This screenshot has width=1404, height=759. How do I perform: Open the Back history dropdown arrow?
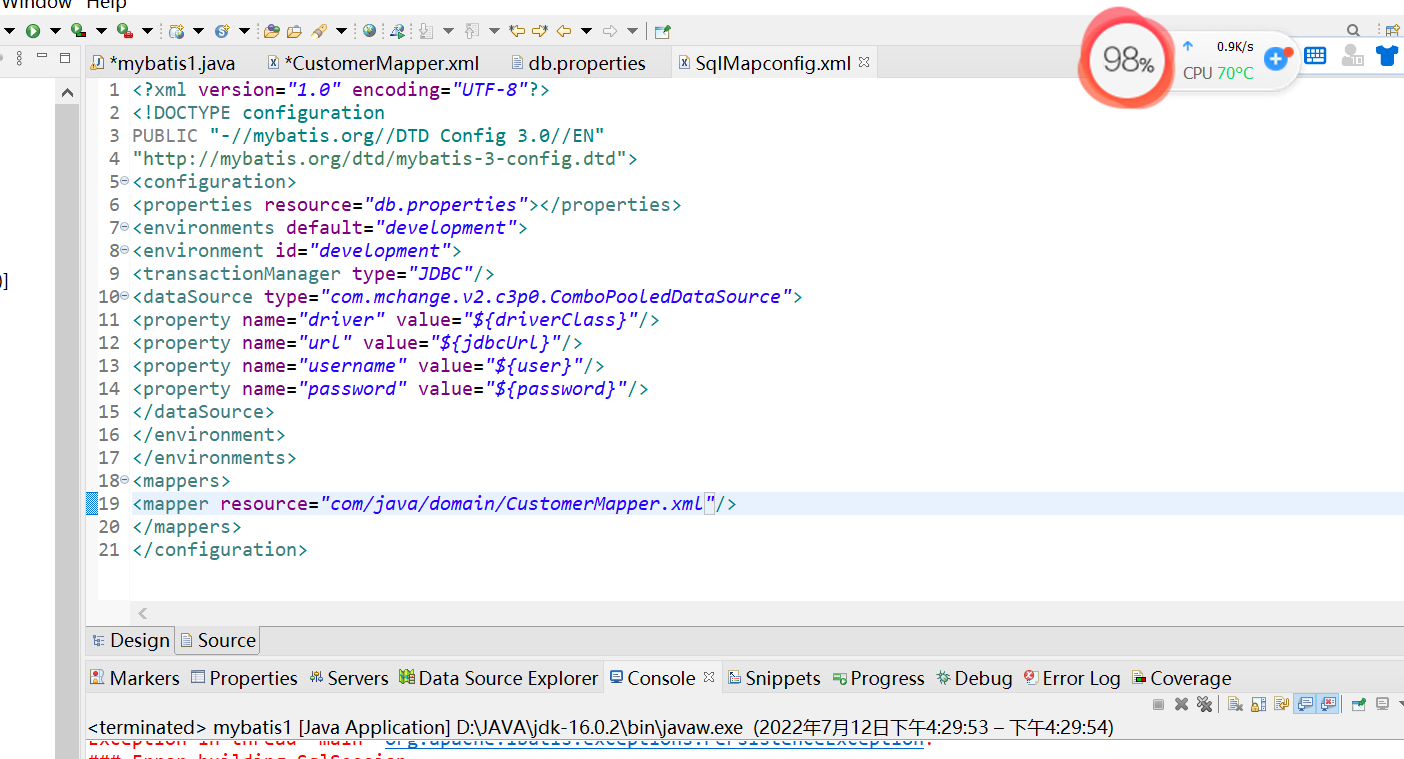(x=586, y=31)
